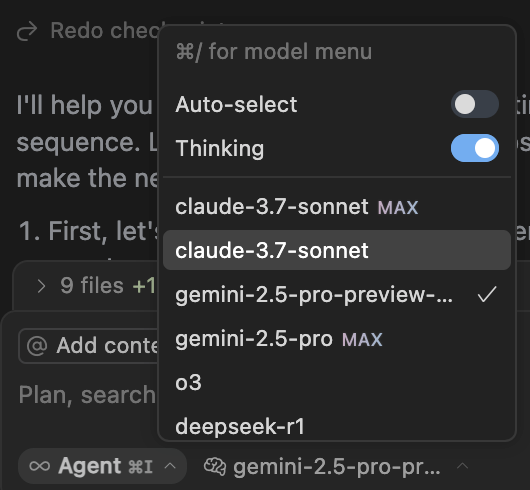Screen dimensions: 530x490
Task: Select gemini-2.5-pro MAX model
Action: pos(337,339)
